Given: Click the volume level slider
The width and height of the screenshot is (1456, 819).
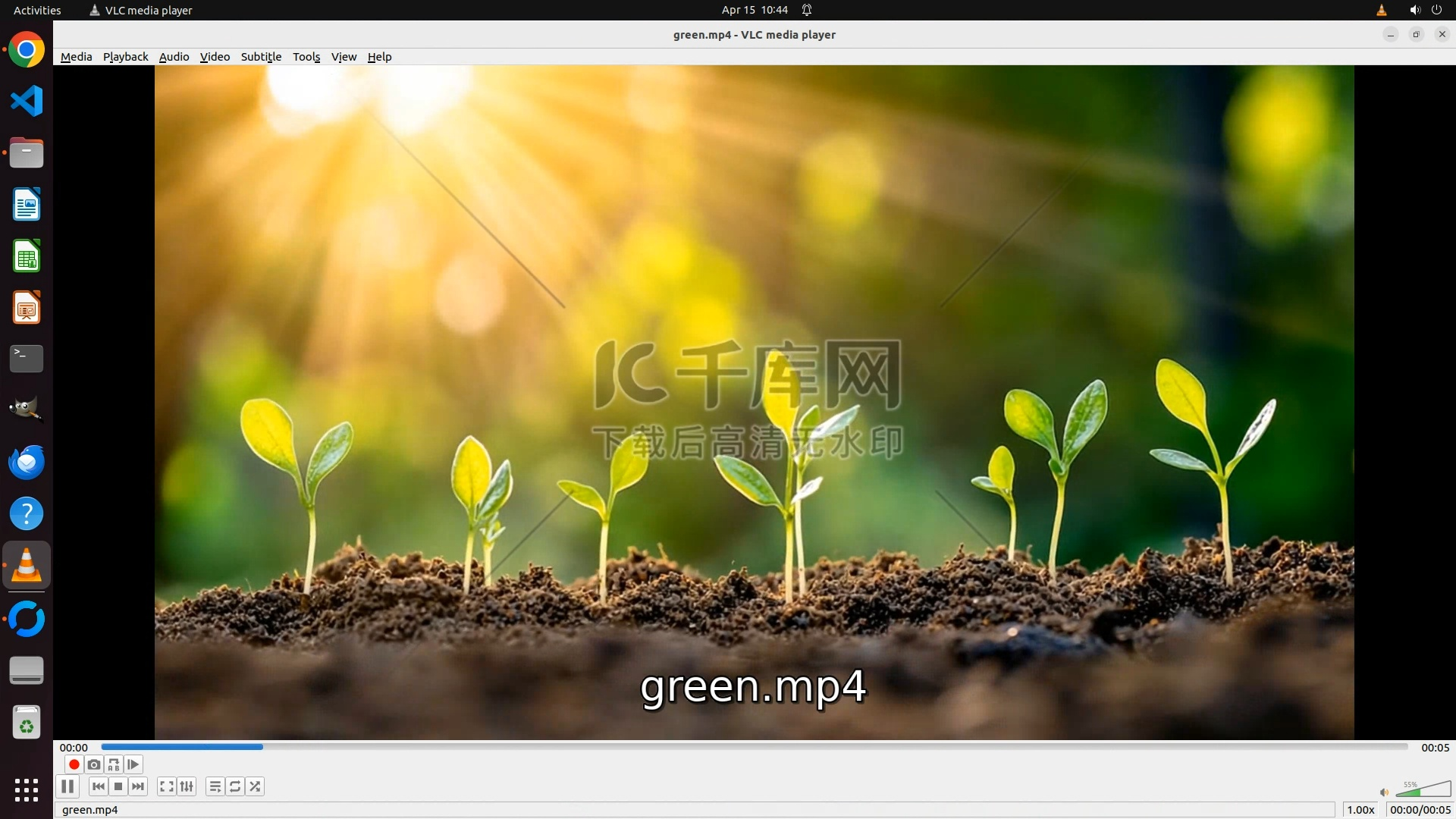Looking at the screenshot, I should 1423,790.
